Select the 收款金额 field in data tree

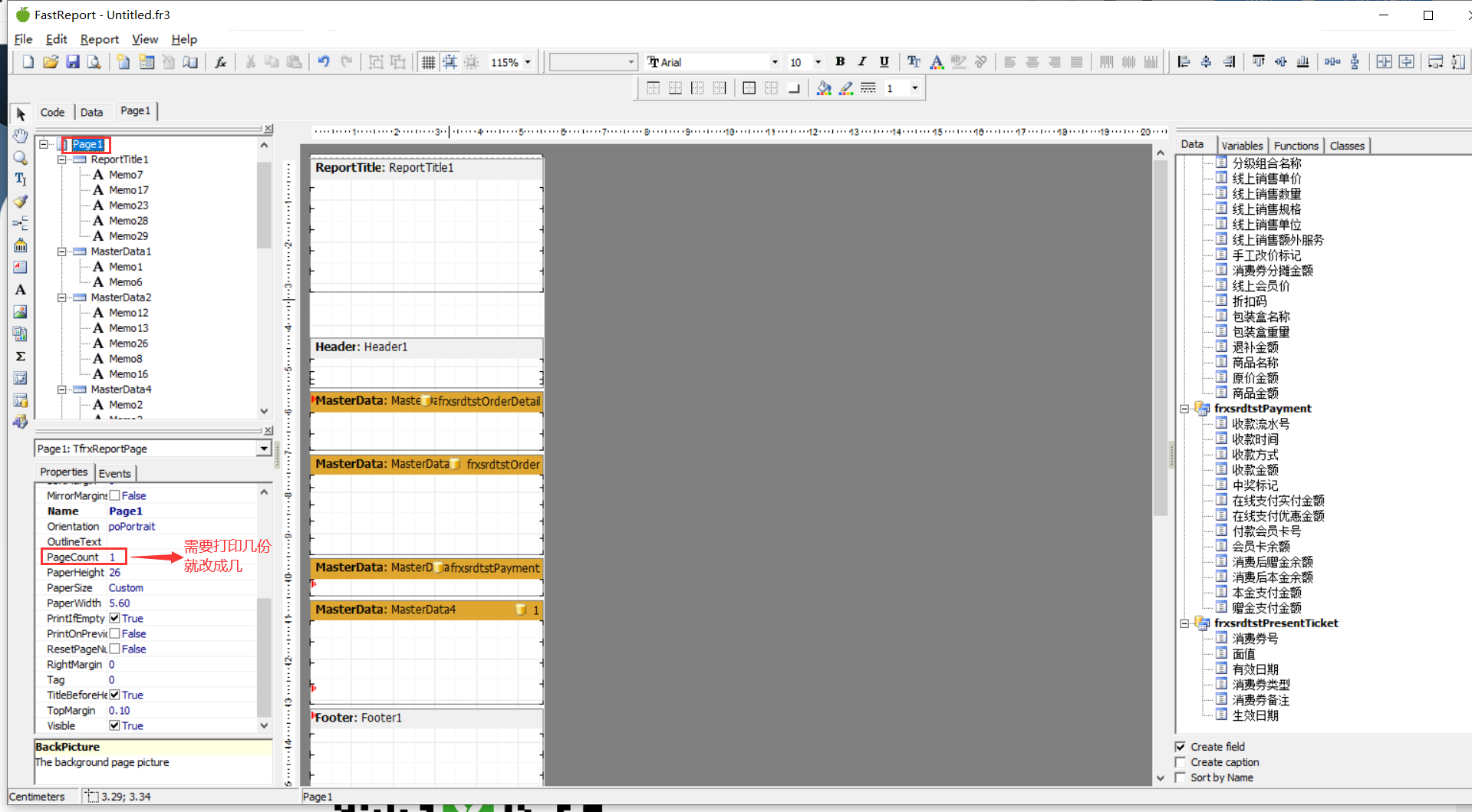pos(1255,470)
